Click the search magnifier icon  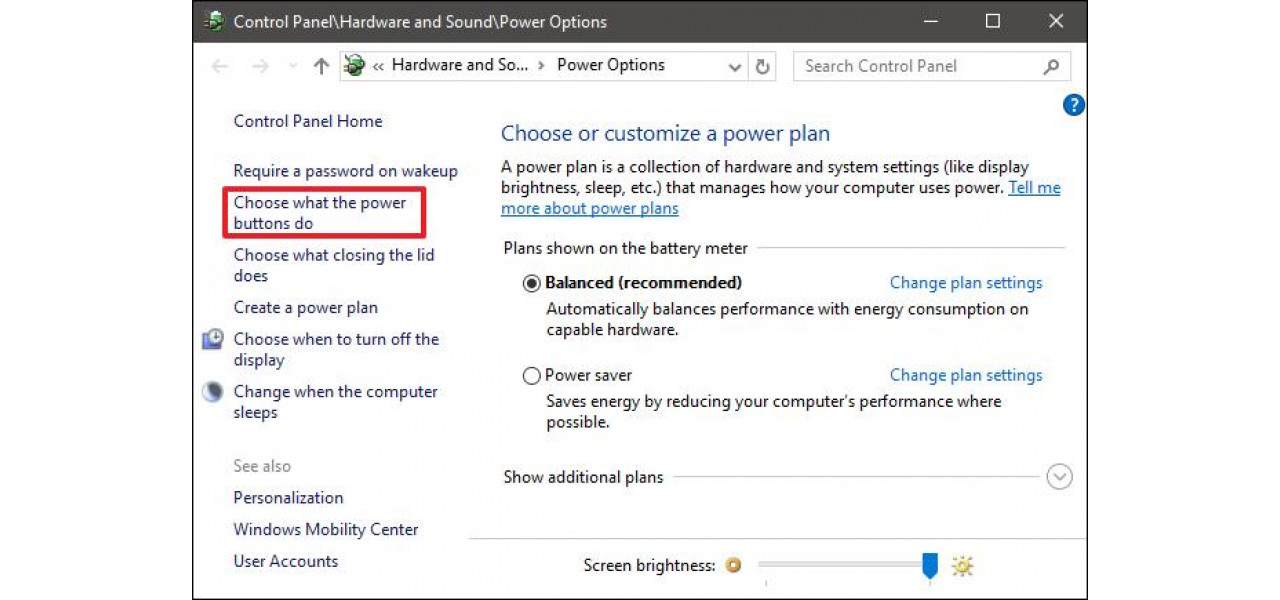pyautogui.click(x=1051, y=66)
